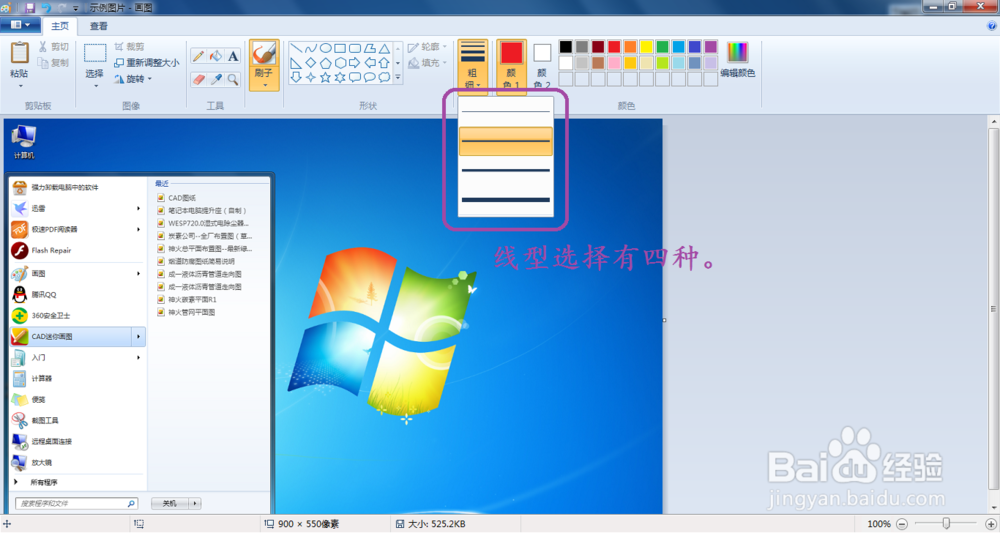Choose the Oval callout shape
Viewport: 1000px width, 533px height.
click(369, 77)
